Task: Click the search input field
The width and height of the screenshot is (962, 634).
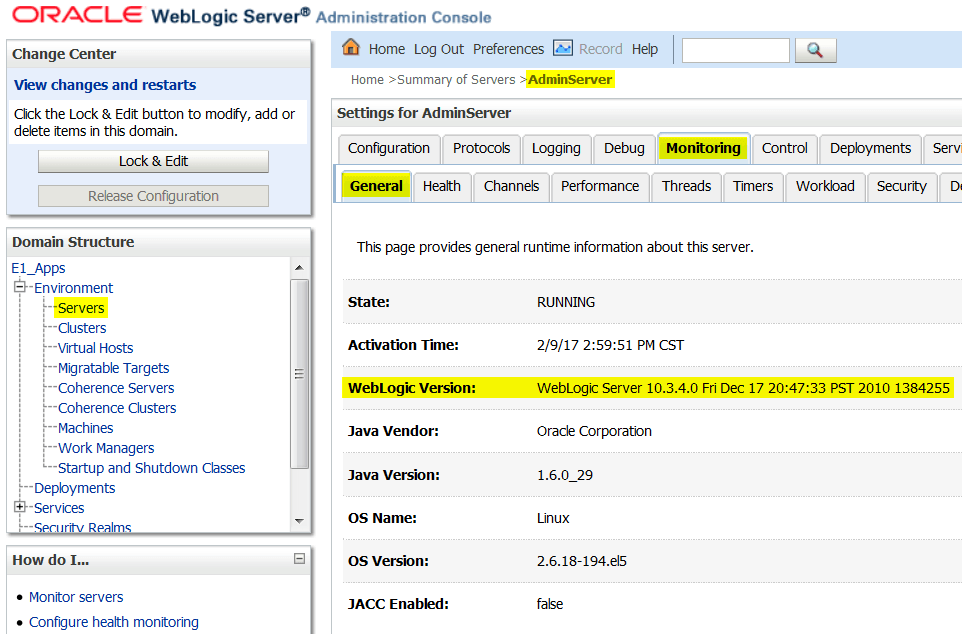Action: tap(736, 50)
